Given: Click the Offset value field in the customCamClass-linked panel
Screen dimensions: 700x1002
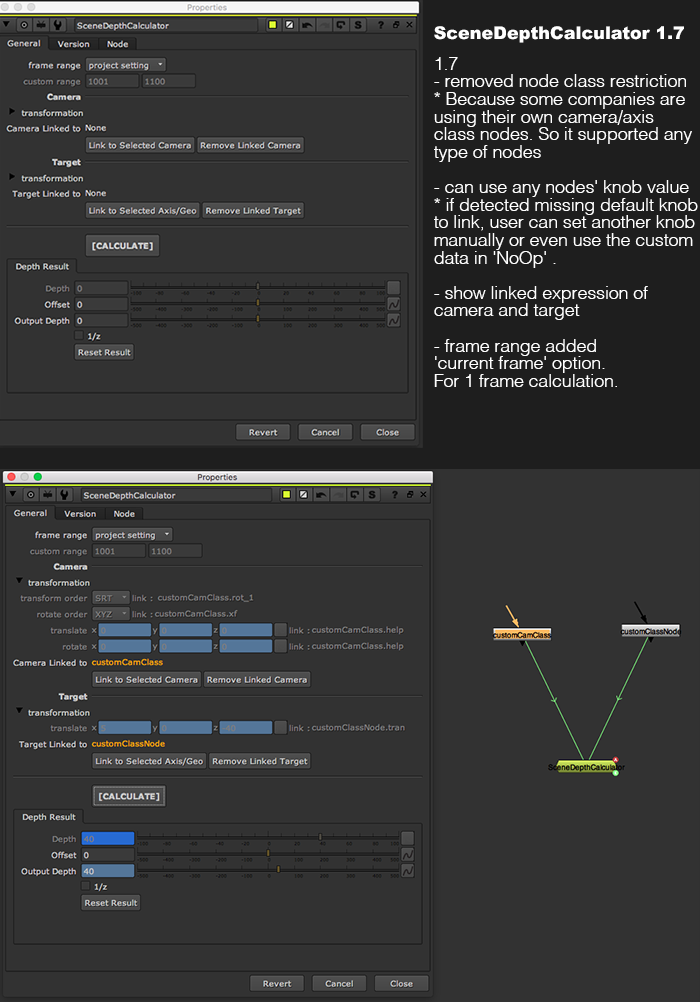Looking at the screenshot, I should (108, 854).
